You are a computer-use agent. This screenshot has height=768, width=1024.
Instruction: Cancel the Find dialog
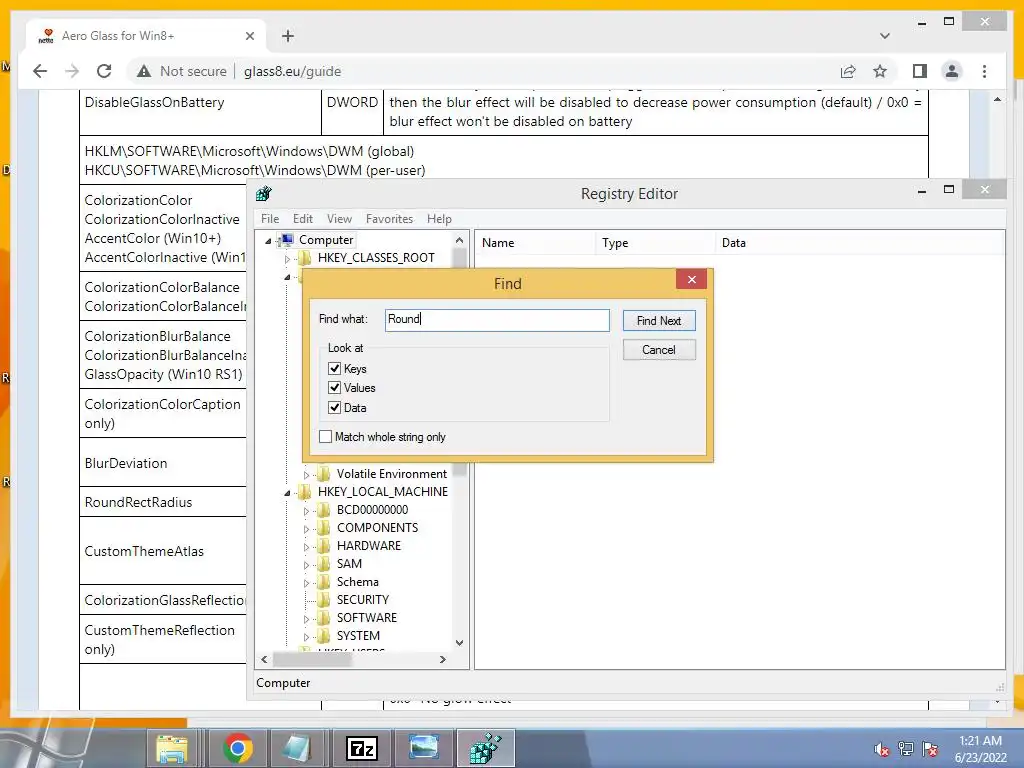coord(659,349)
